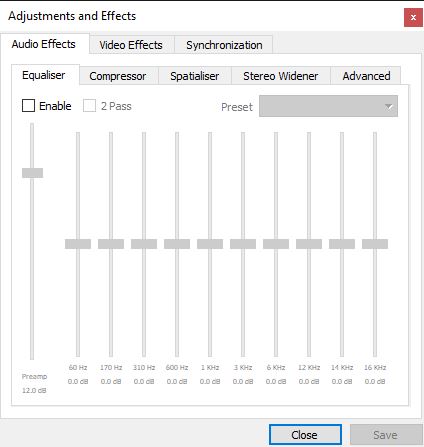This screenshot has height=447, width=424.
Task: Click the 60 Hz band slider handle
Action: pyautogui.click(x=78, y=244)
